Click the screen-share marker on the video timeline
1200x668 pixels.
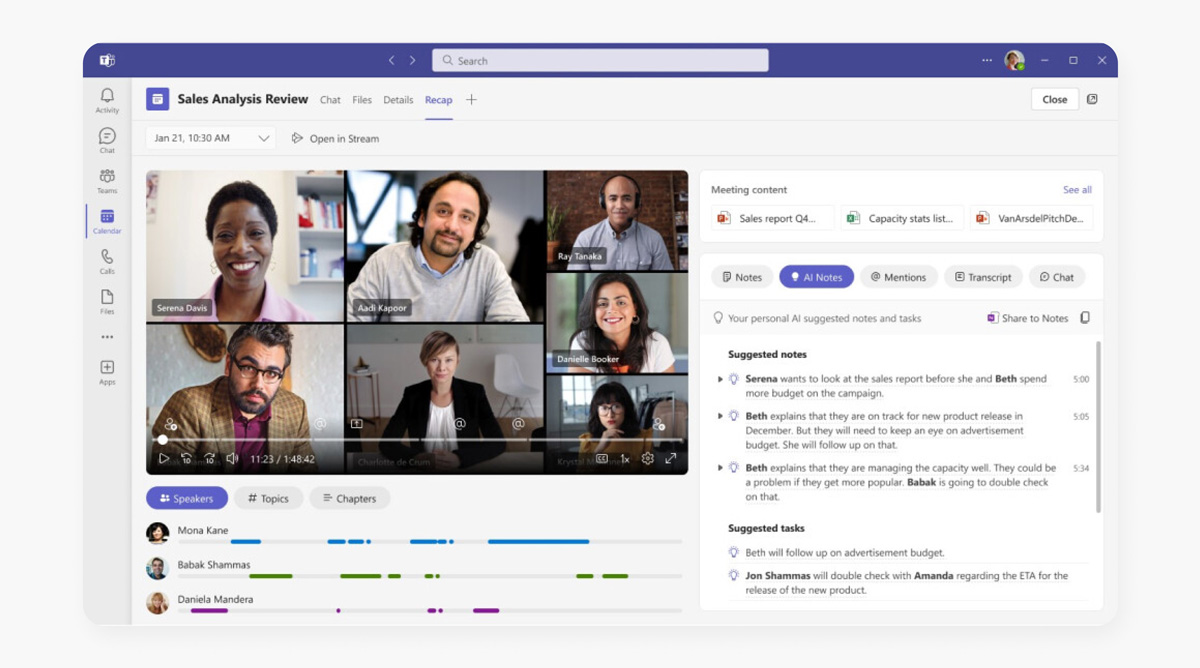pos(356,424)
